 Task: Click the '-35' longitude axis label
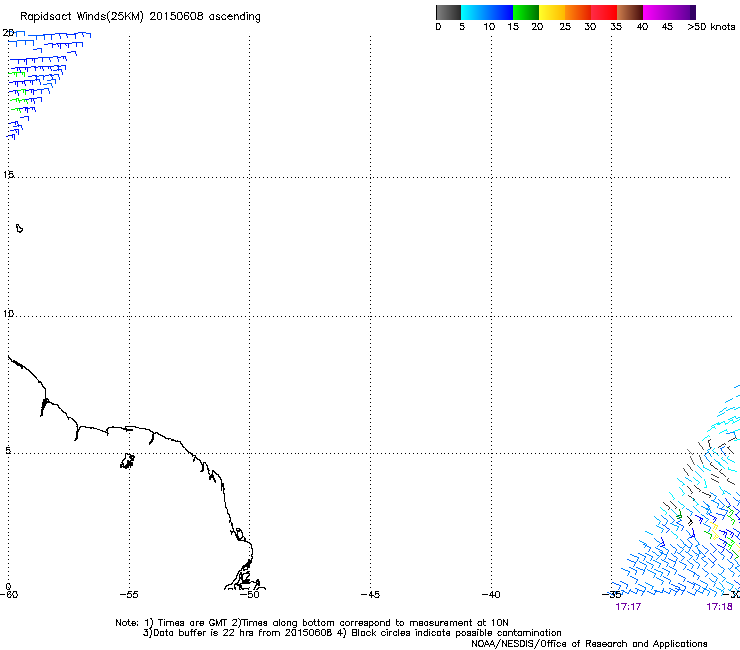coord(612,594)
